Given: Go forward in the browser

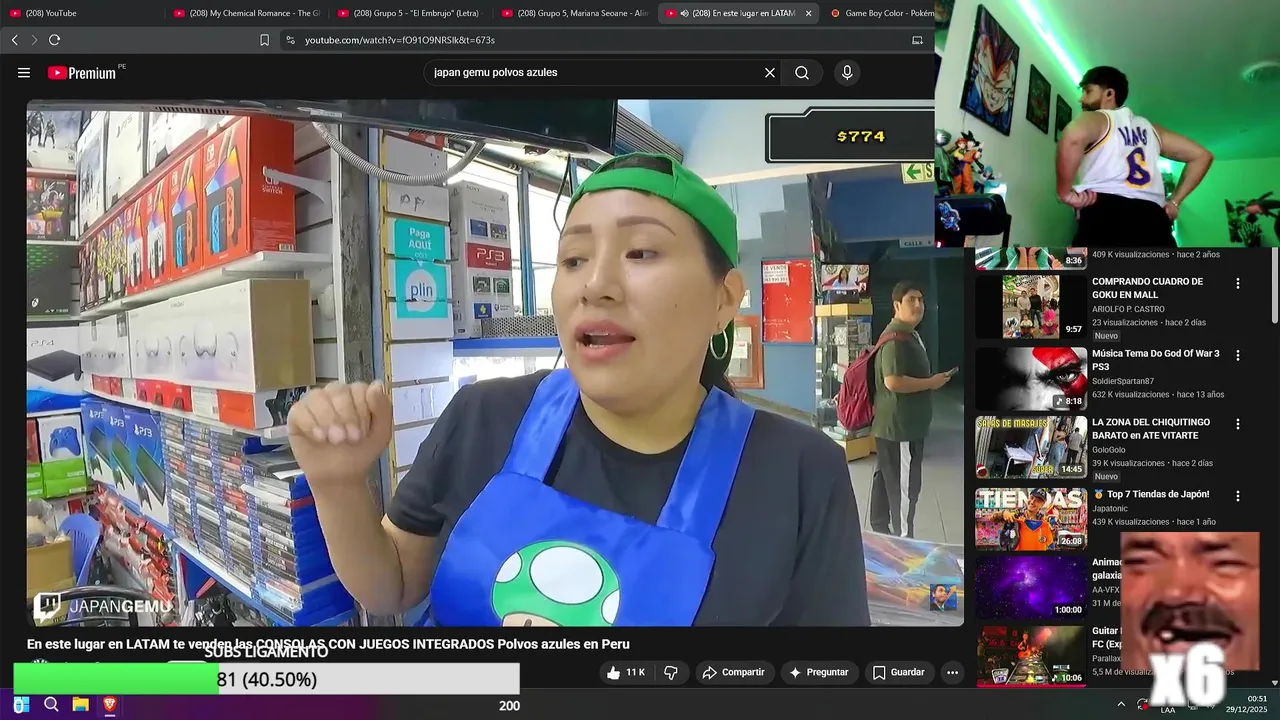Looking at the screenshot, I should 34,40.
